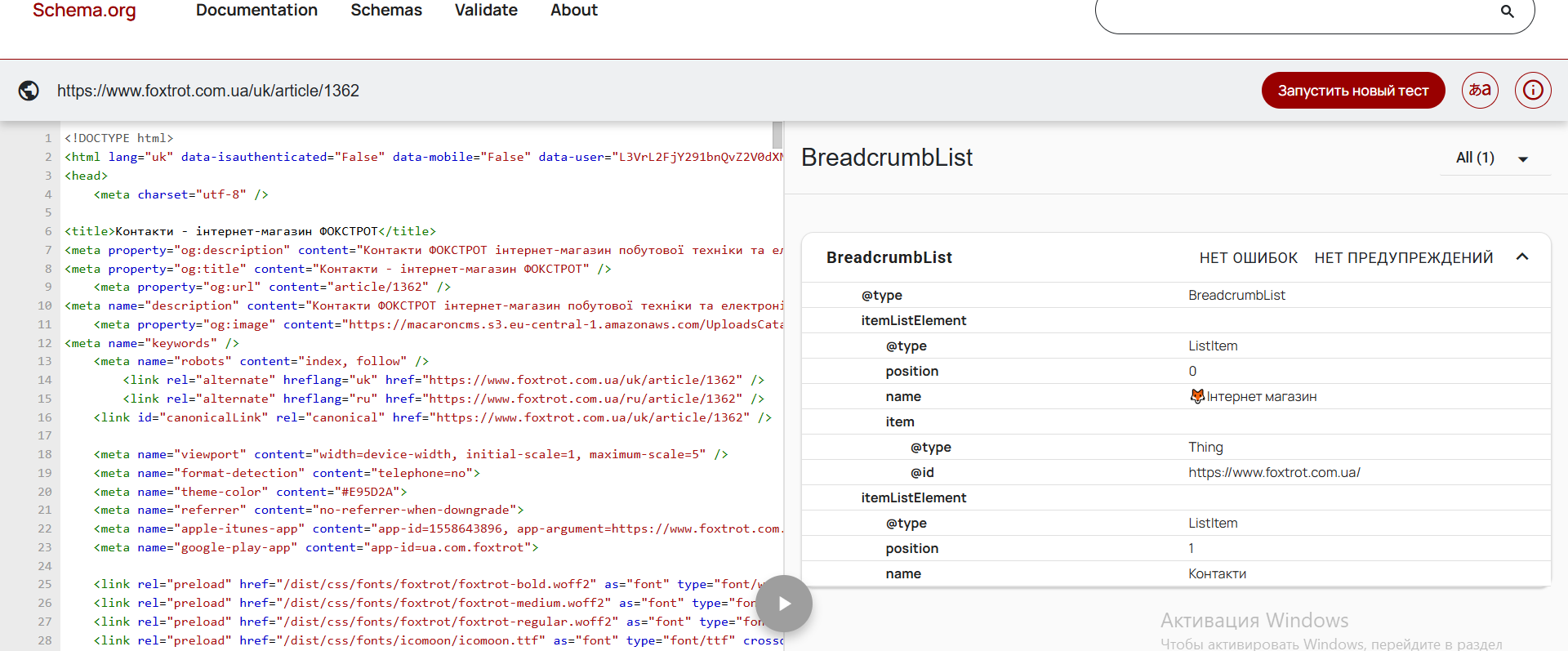The height and width of the screenshot is (651, 1568).
Task: Open the Schema.org home logo
Action: [84, 11]
